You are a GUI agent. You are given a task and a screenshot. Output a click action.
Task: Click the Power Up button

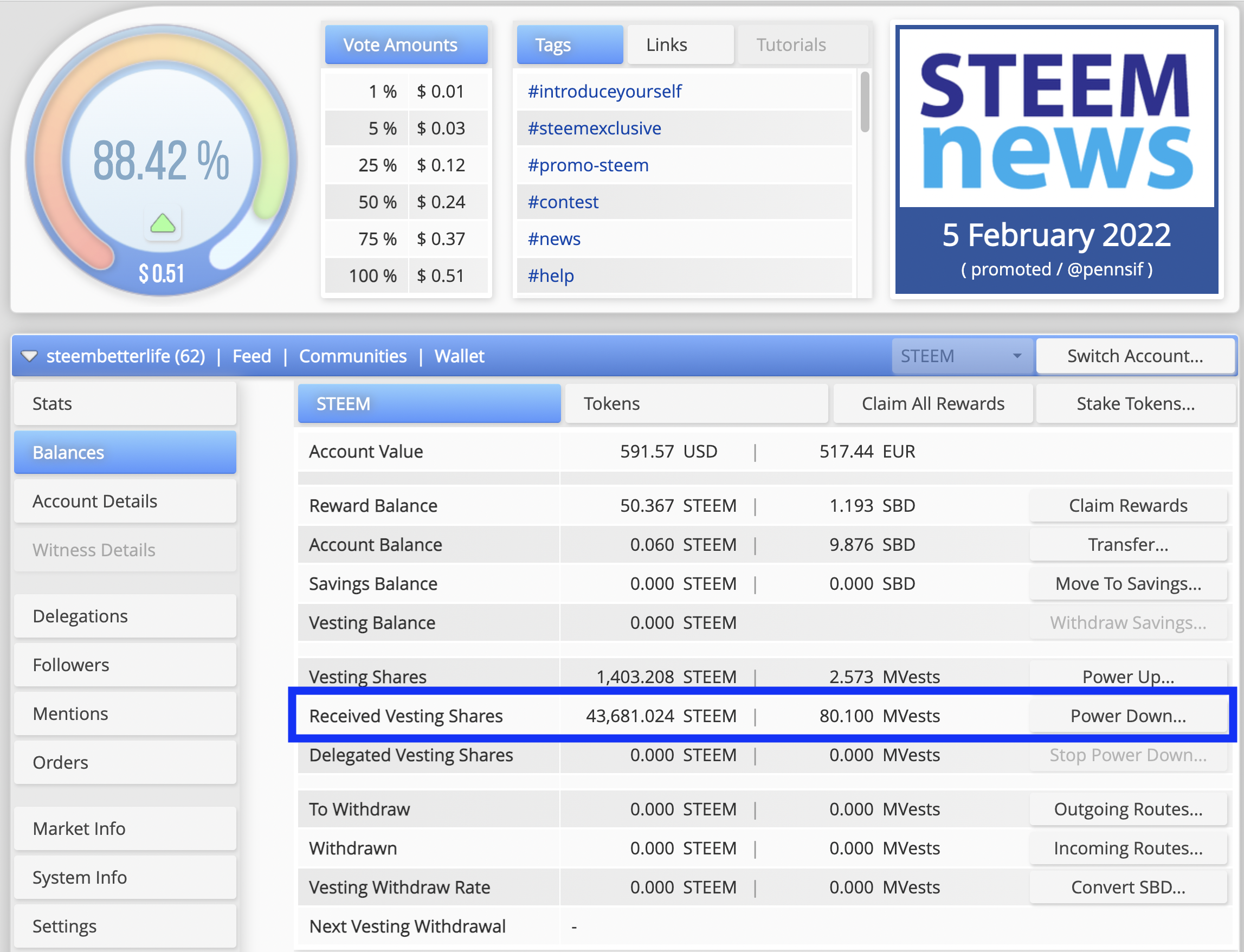tap(1128, 676)
